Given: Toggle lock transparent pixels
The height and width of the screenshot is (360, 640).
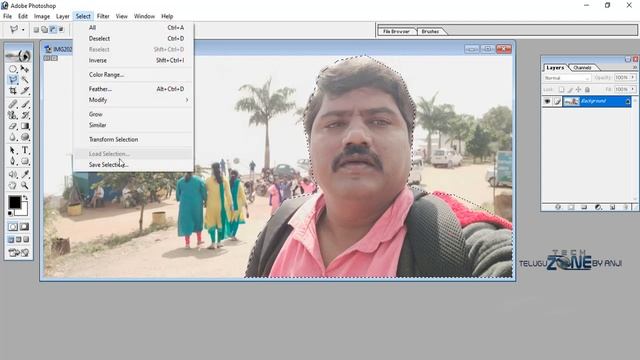Looking at the screenshot, I should pyautogui.click(x=562, y=89).
